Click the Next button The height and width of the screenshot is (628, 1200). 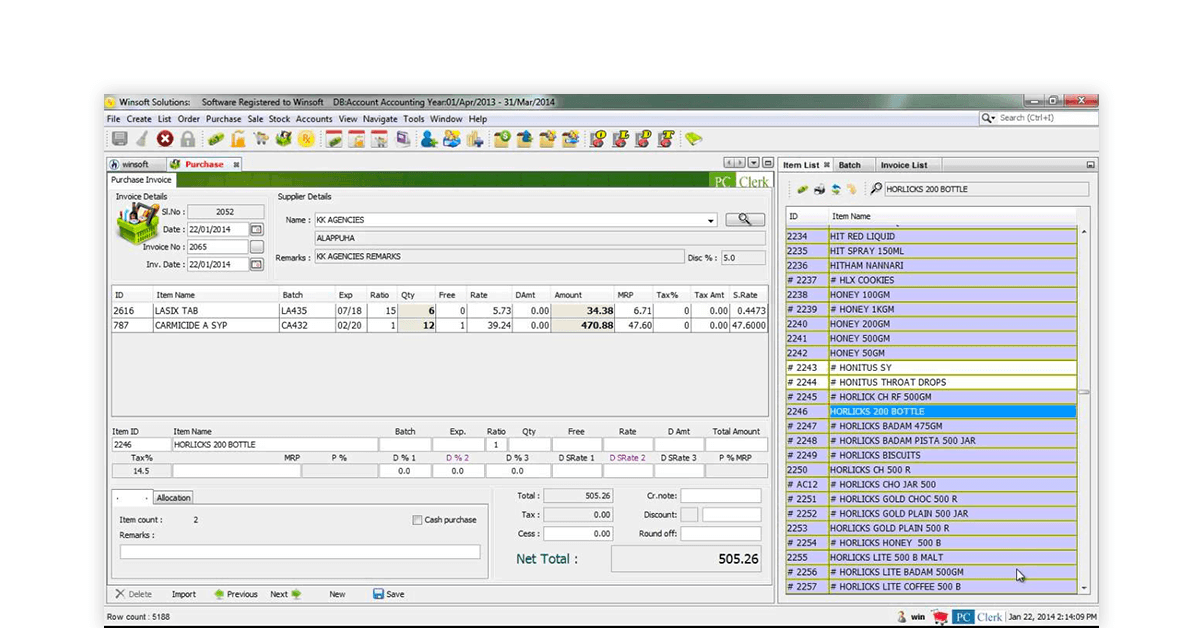(286, 594)
